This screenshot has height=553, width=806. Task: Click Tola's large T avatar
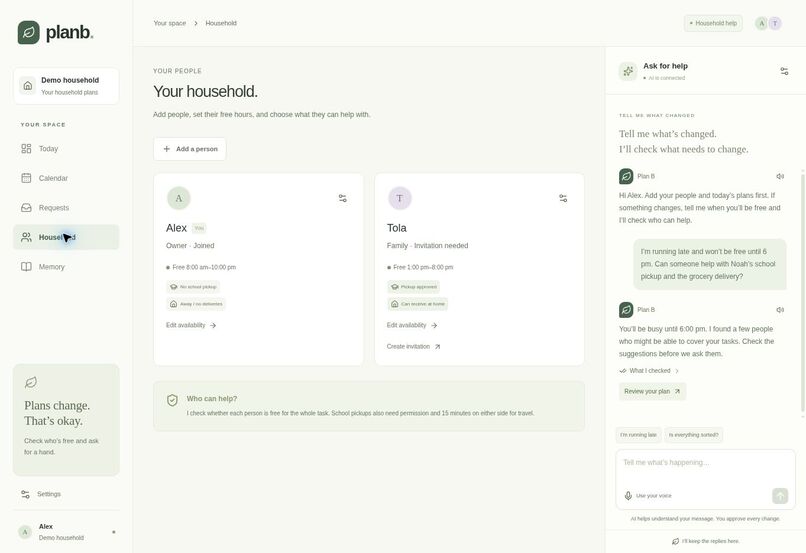(399, 198)
